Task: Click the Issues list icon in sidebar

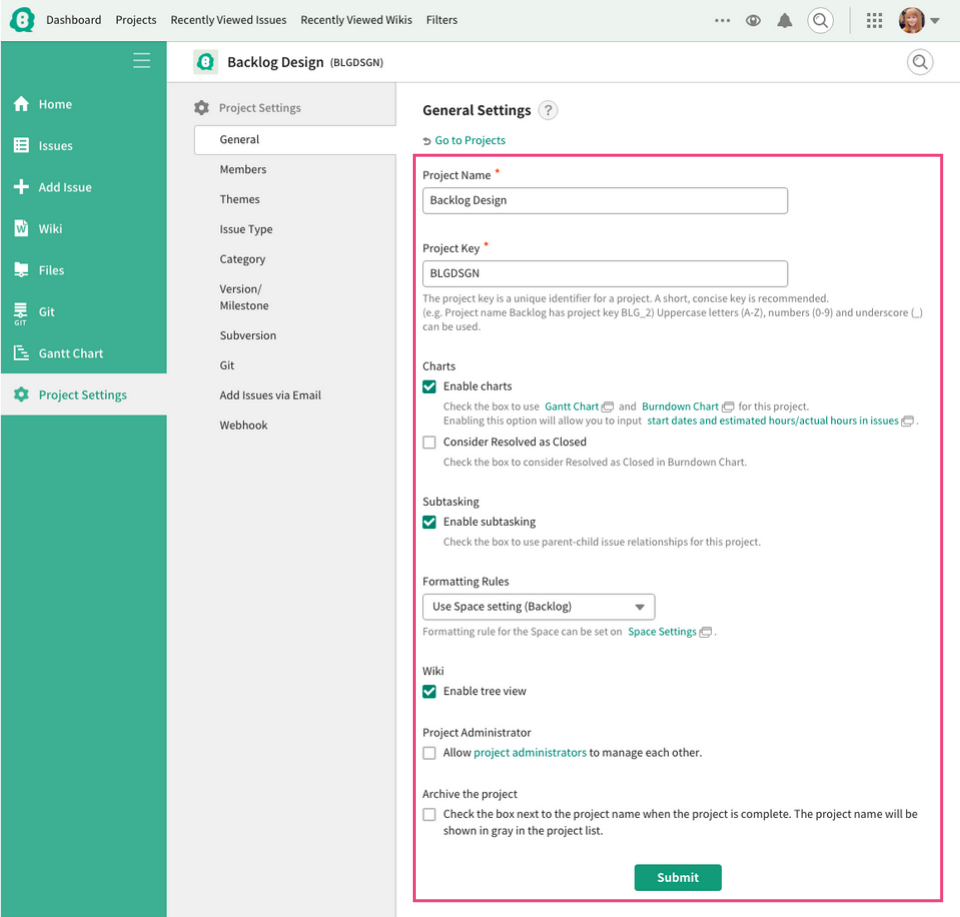Action: coord(21,145)
